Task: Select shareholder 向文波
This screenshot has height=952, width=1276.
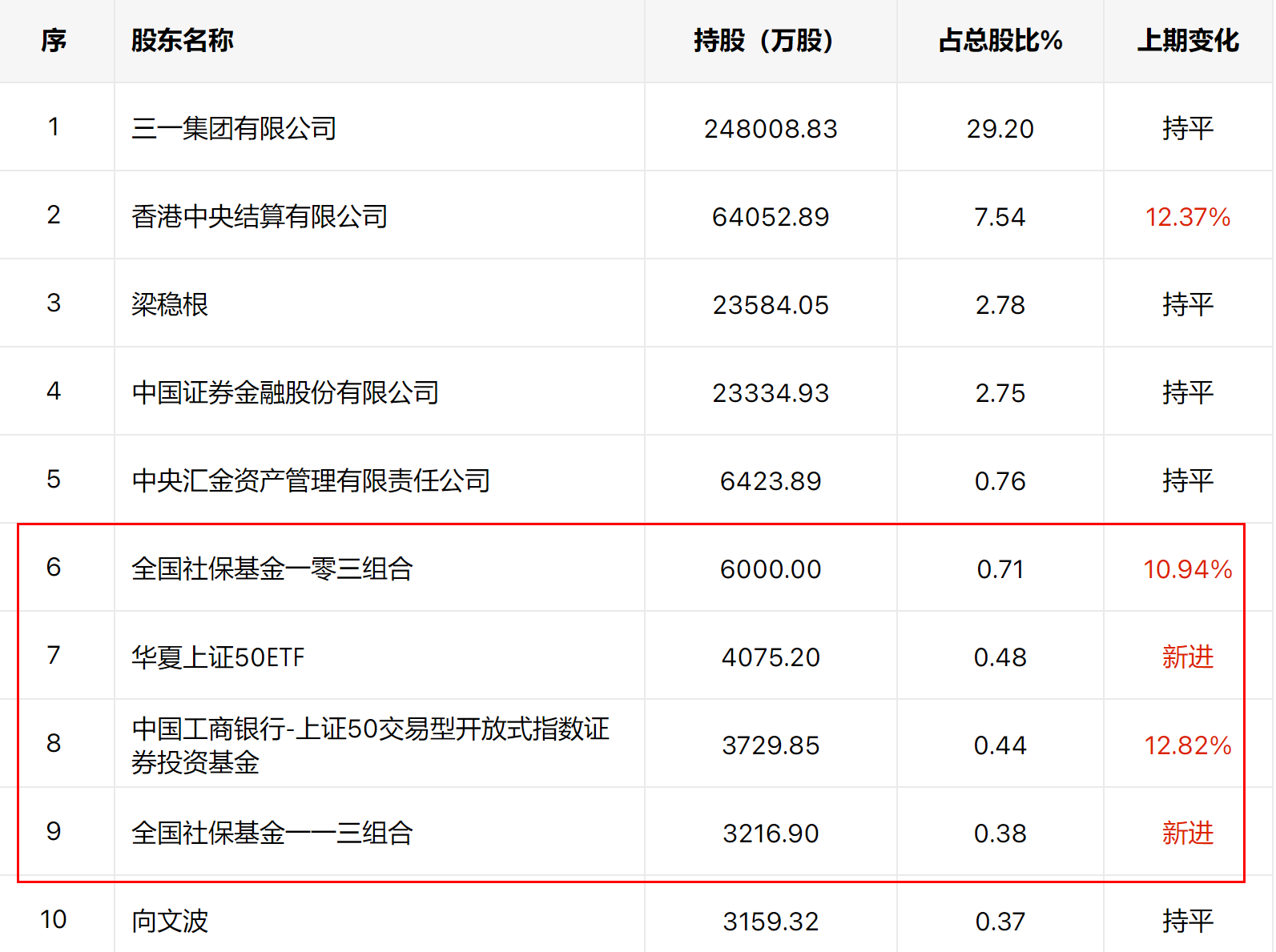Action: (x=170, y=921)
